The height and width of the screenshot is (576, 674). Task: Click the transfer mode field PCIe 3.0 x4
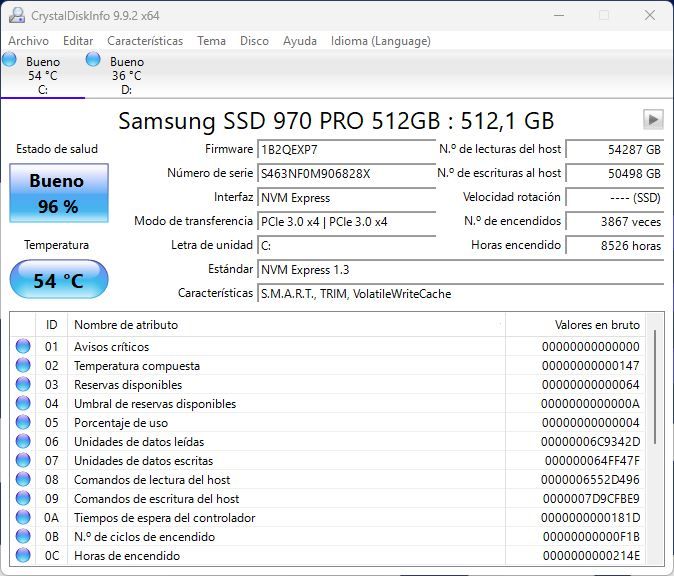(346, 222)
